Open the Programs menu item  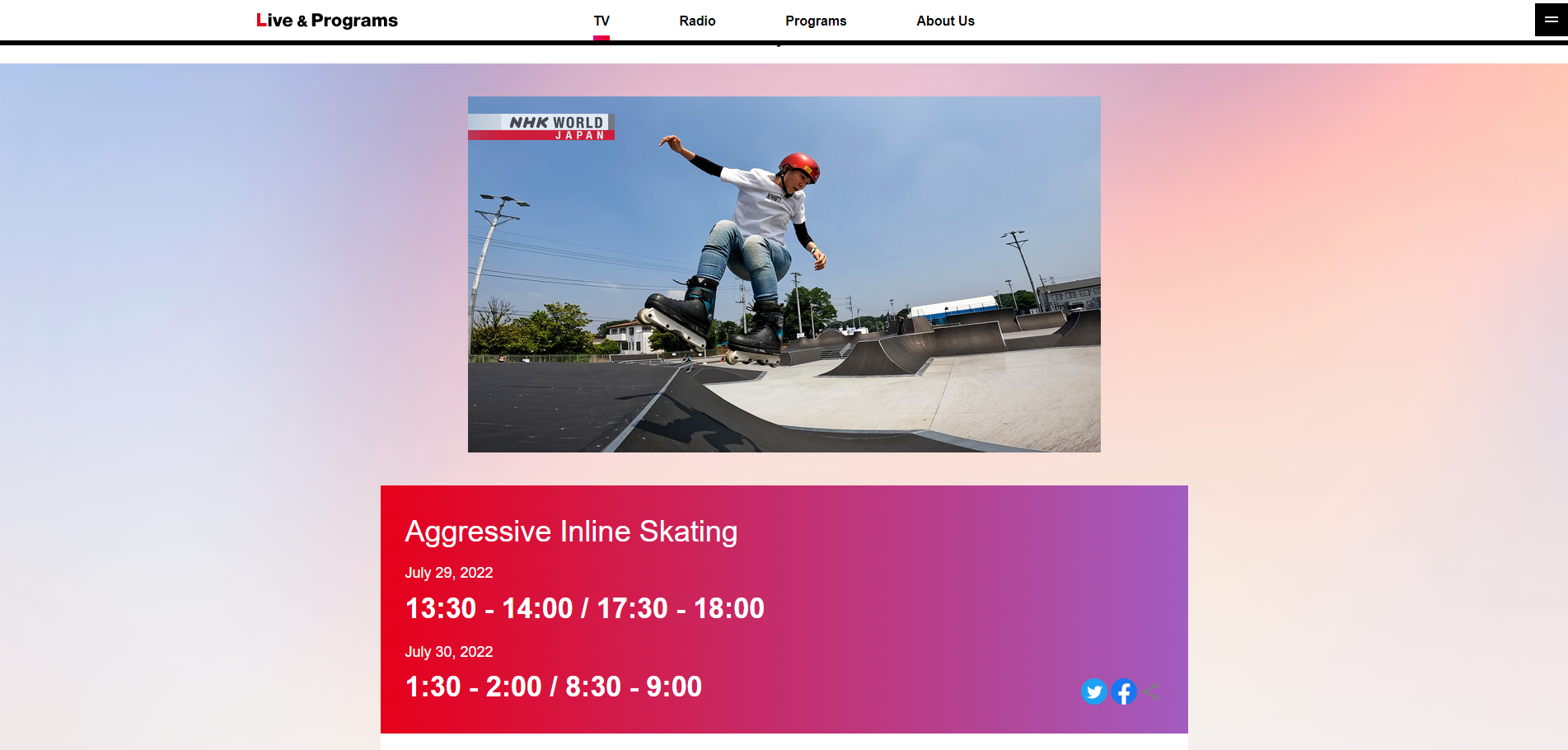(816, 21)
